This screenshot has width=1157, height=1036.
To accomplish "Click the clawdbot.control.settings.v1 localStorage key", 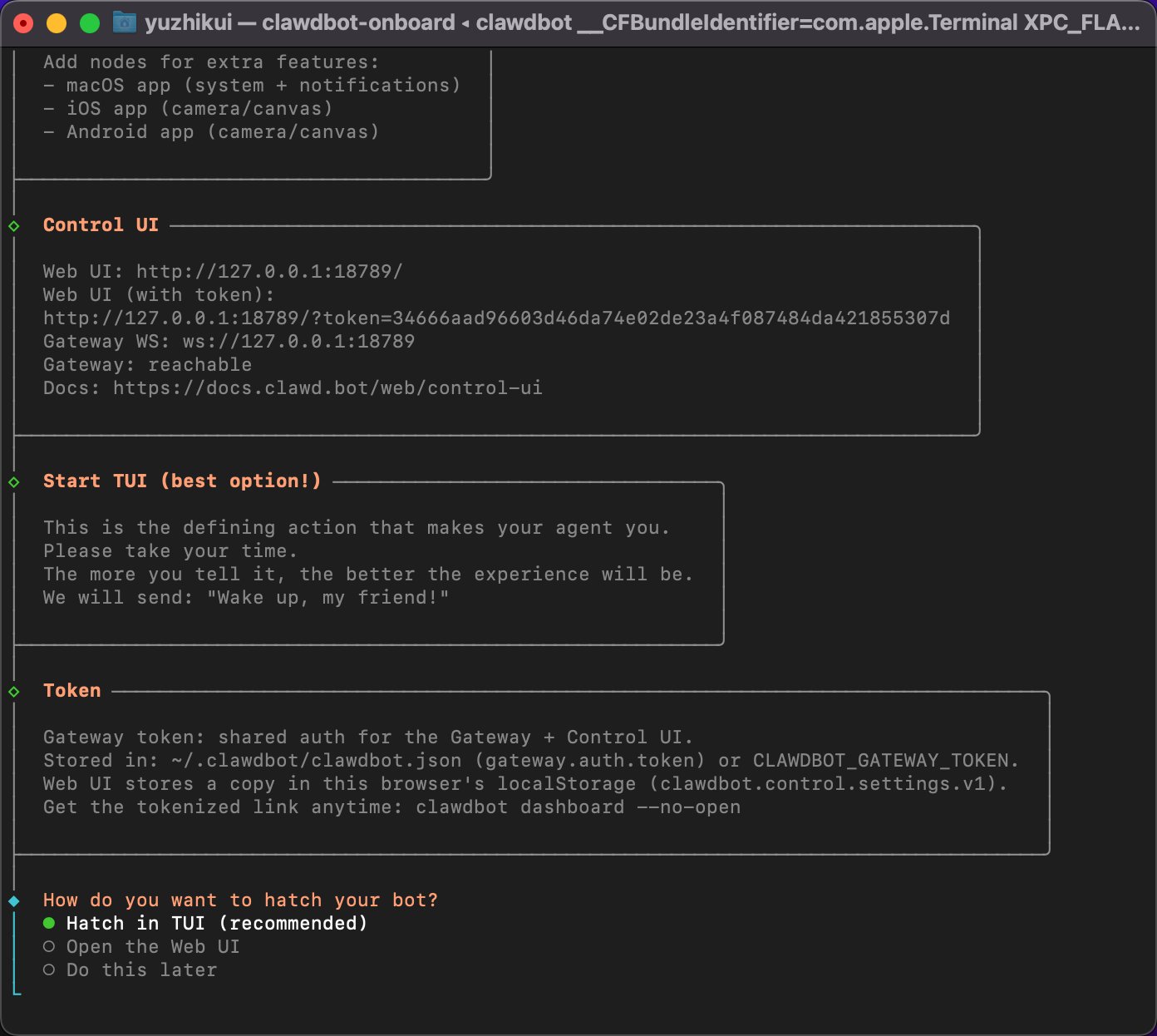I will [x=821, y=783].
